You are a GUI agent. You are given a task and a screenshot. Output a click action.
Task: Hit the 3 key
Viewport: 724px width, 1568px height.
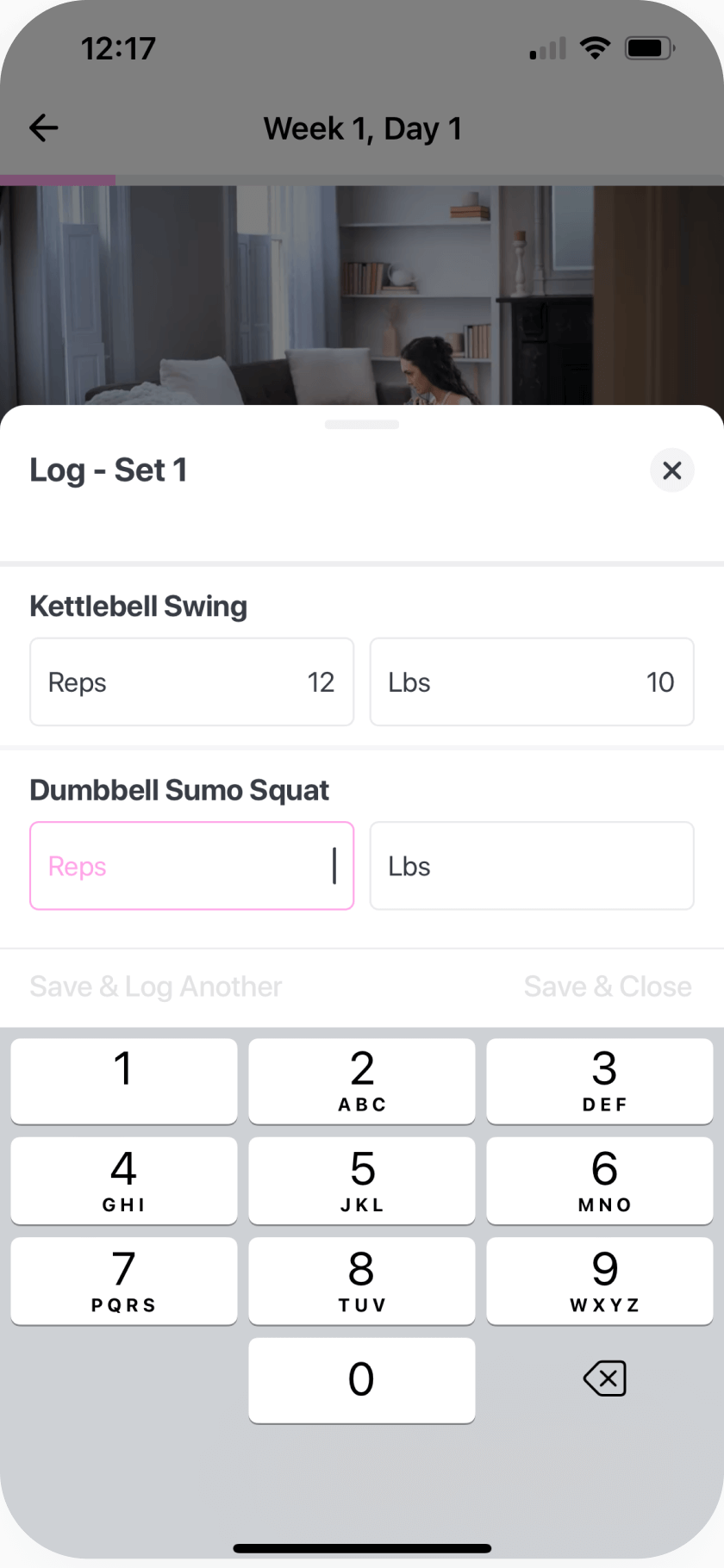[x=600, y=1080]
